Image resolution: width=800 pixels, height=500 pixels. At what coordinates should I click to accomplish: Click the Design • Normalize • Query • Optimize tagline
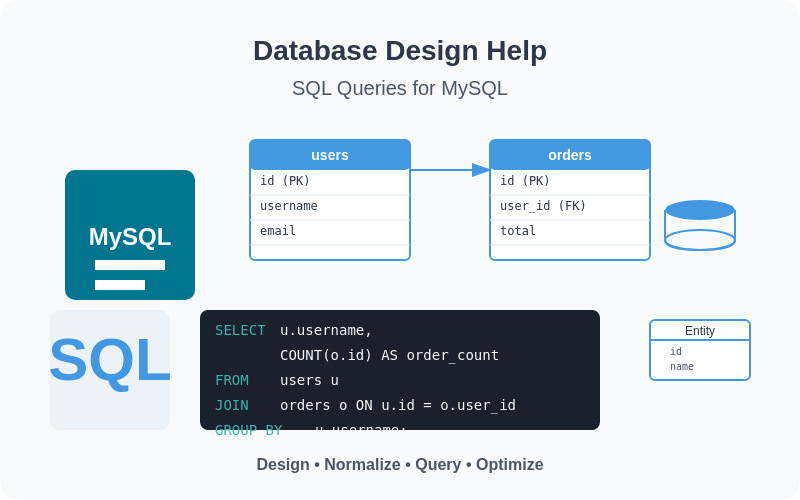pyautogui.click(x=400, y=465)
